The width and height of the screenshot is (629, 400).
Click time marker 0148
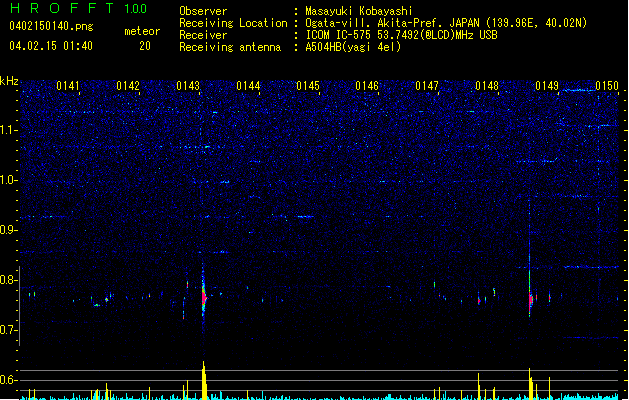[x=487, y=86]
